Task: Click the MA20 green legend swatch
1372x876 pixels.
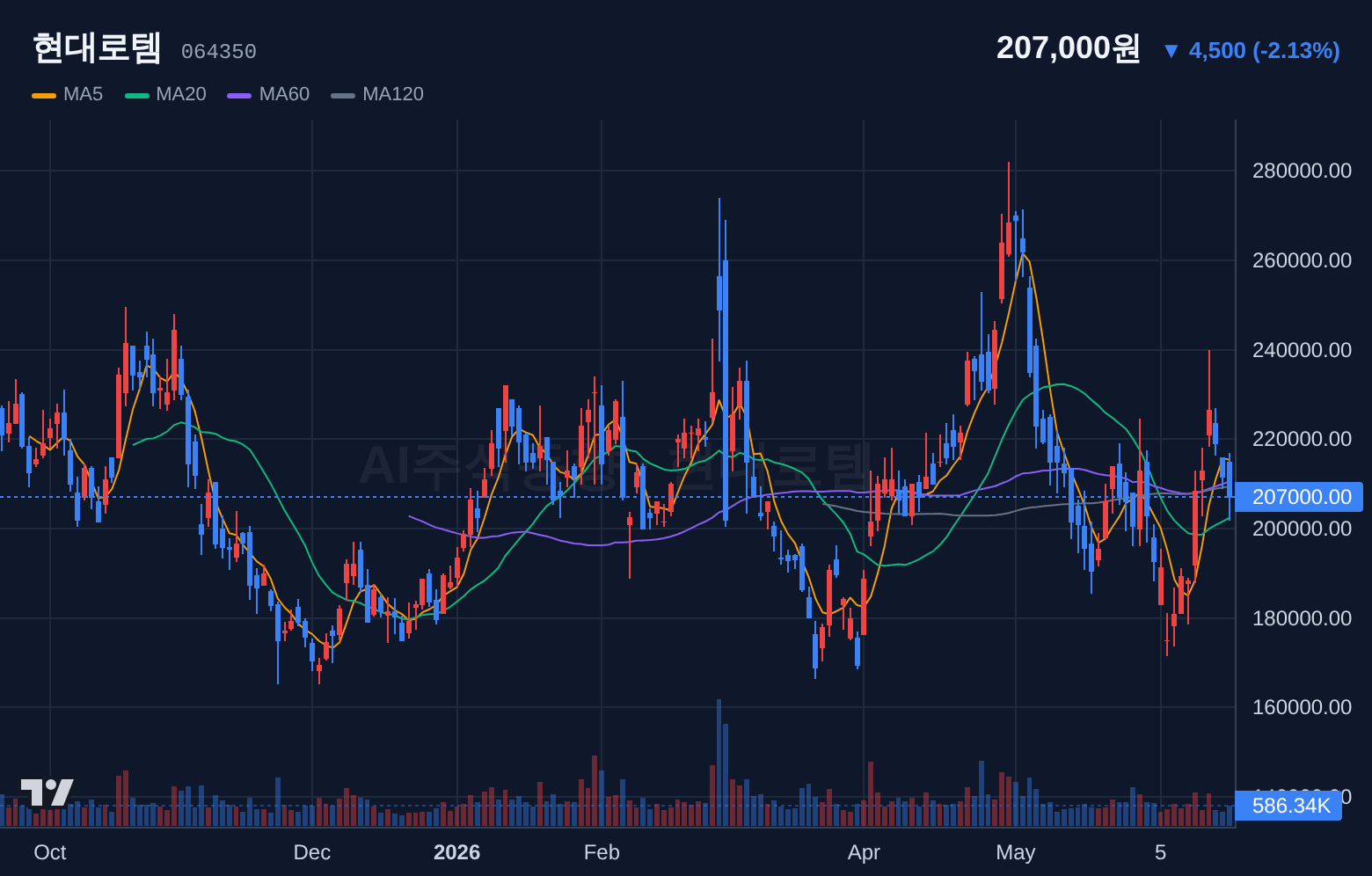Action: [137, 95]
